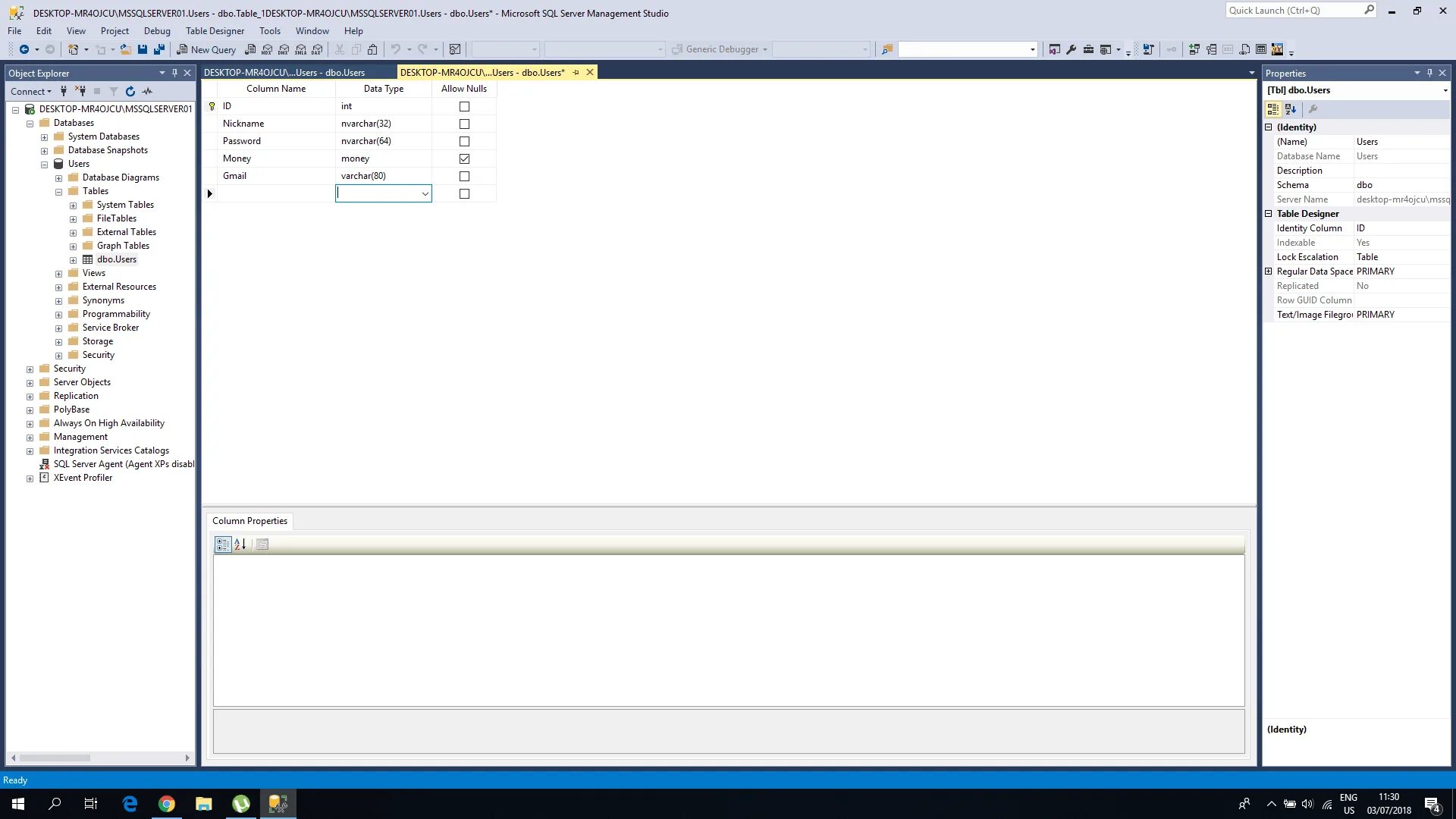Click the Save All icon
Screen dimensions: 1456x819
[x=159, y=49]
